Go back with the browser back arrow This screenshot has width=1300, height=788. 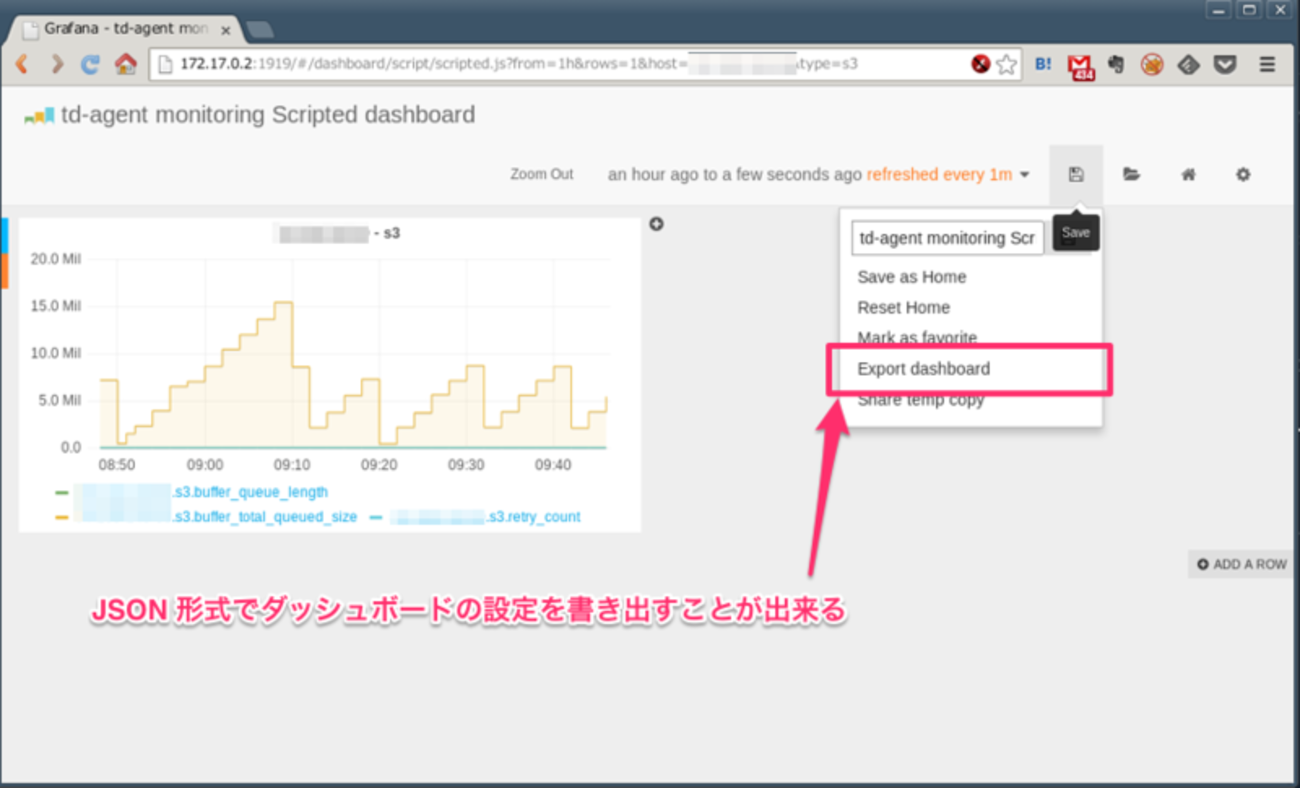[23, 65]
